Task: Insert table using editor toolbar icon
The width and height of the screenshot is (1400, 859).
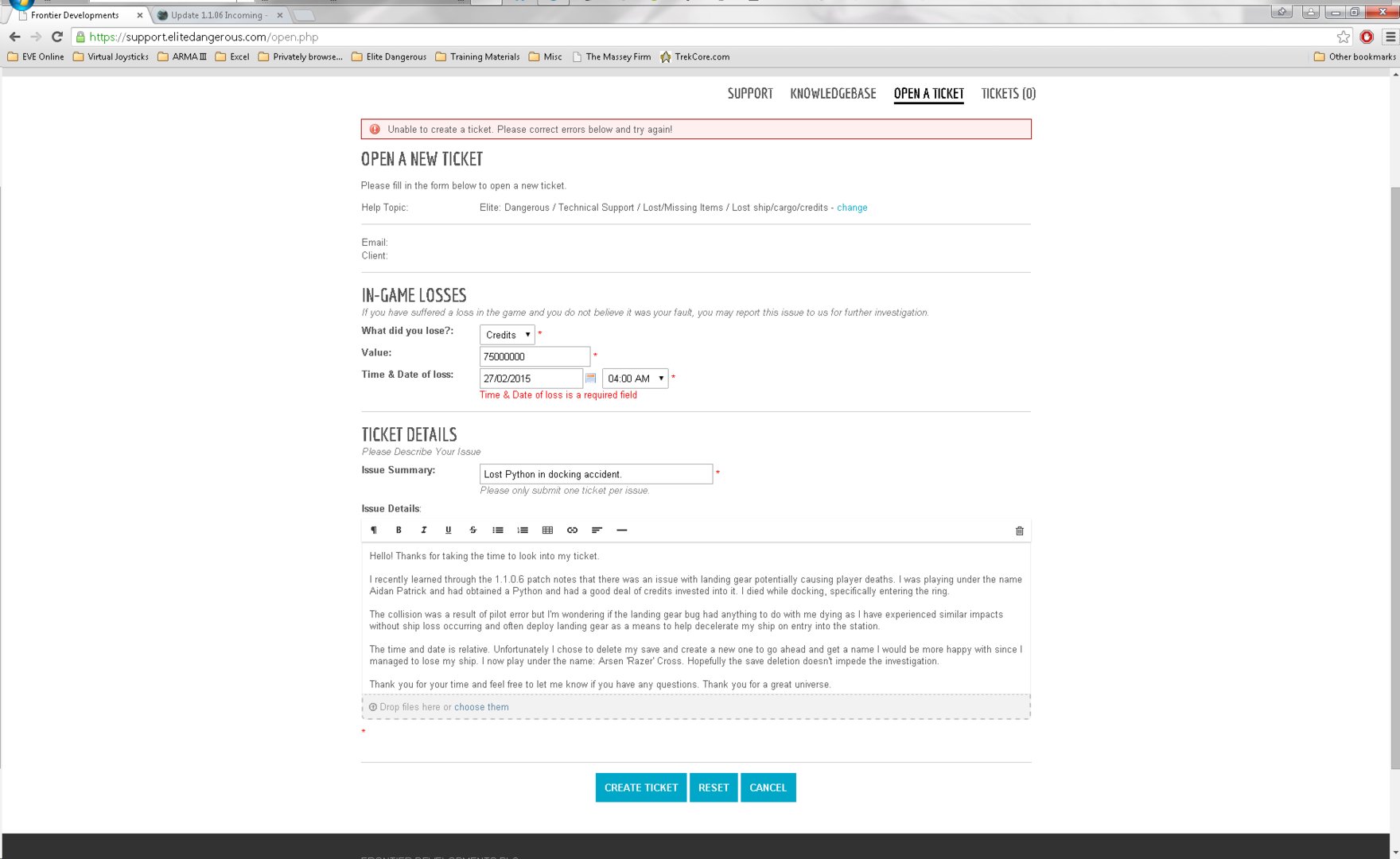Action: (x=547, y=531)
